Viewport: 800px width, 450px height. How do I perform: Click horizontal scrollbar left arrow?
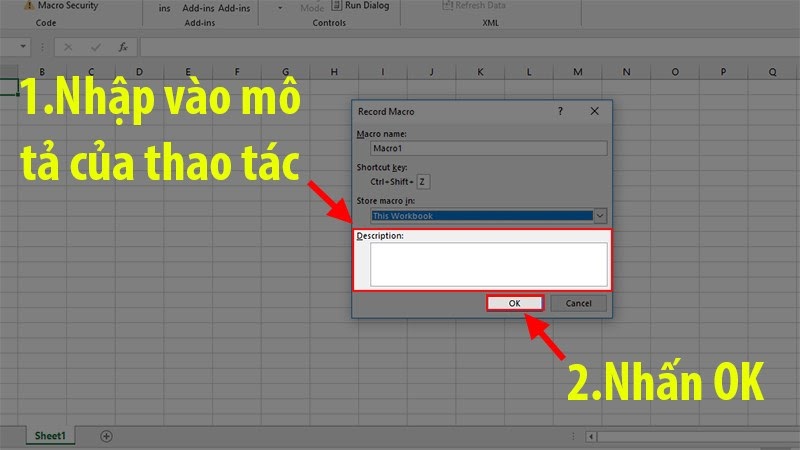[x=591, y=437]
